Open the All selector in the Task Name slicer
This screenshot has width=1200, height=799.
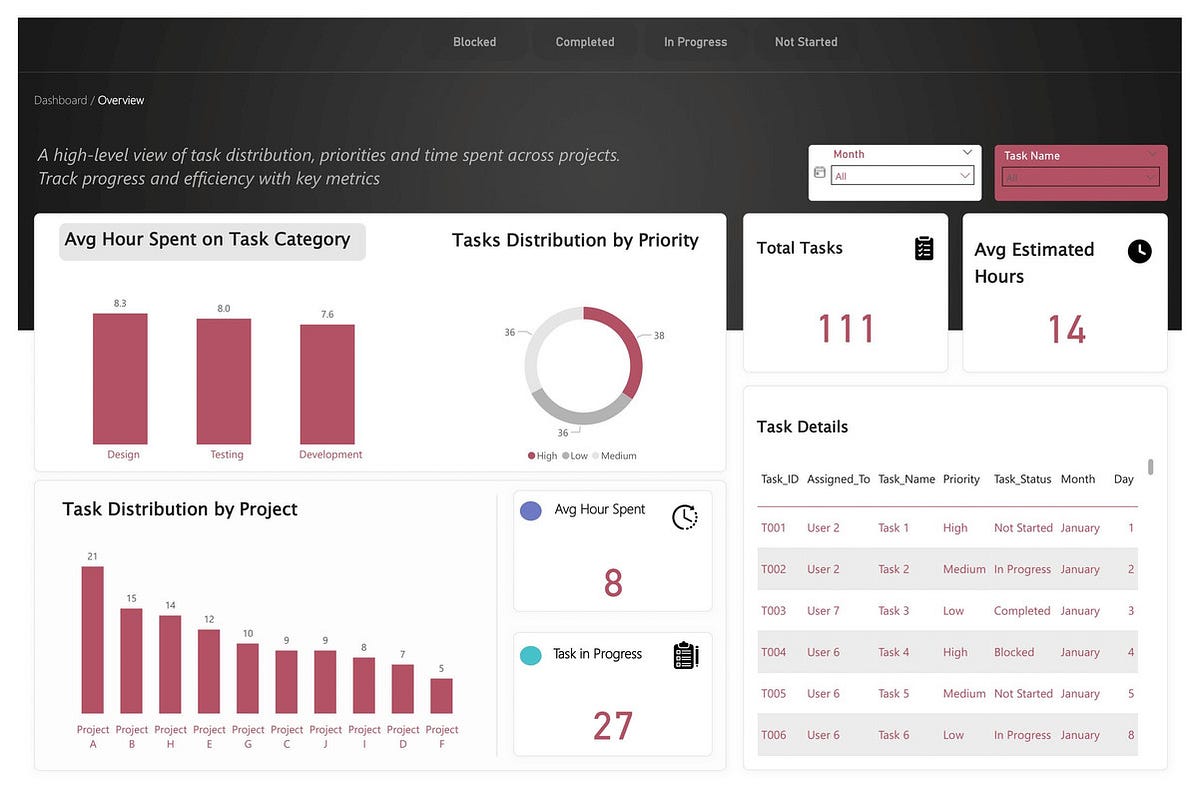(x=1078, y=176)
